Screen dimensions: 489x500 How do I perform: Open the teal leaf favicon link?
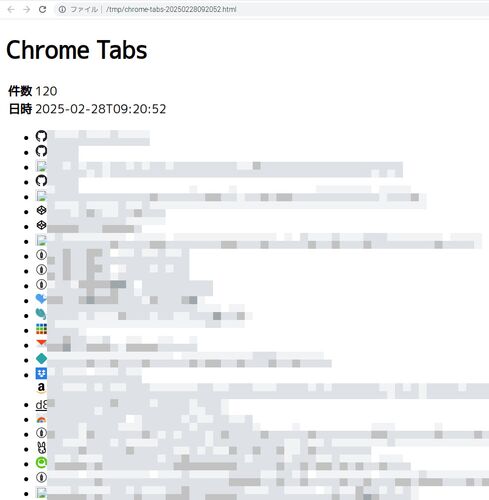point(41,314)
